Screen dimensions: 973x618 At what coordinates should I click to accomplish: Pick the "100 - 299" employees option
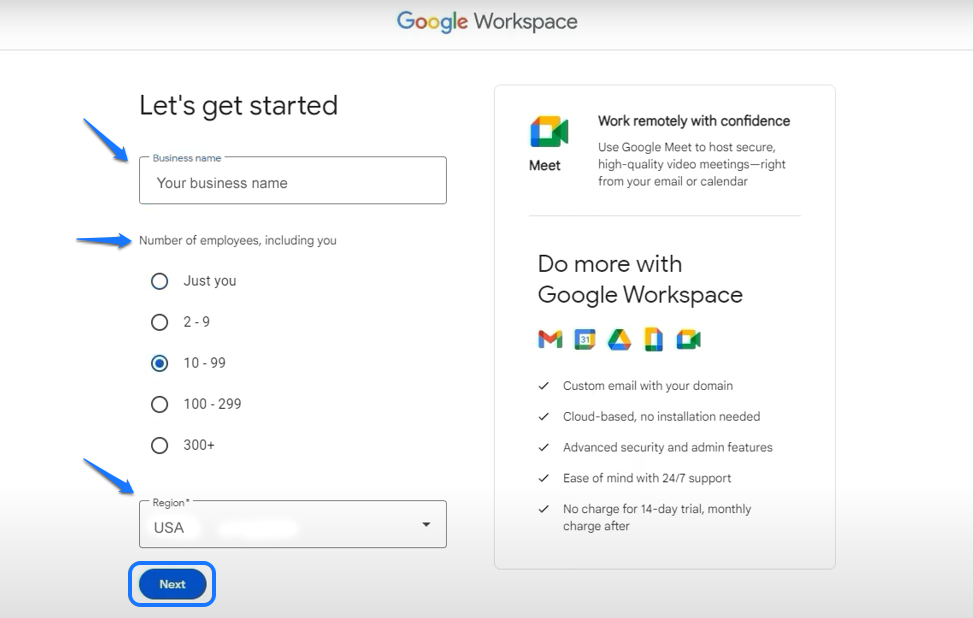point(159,404)
